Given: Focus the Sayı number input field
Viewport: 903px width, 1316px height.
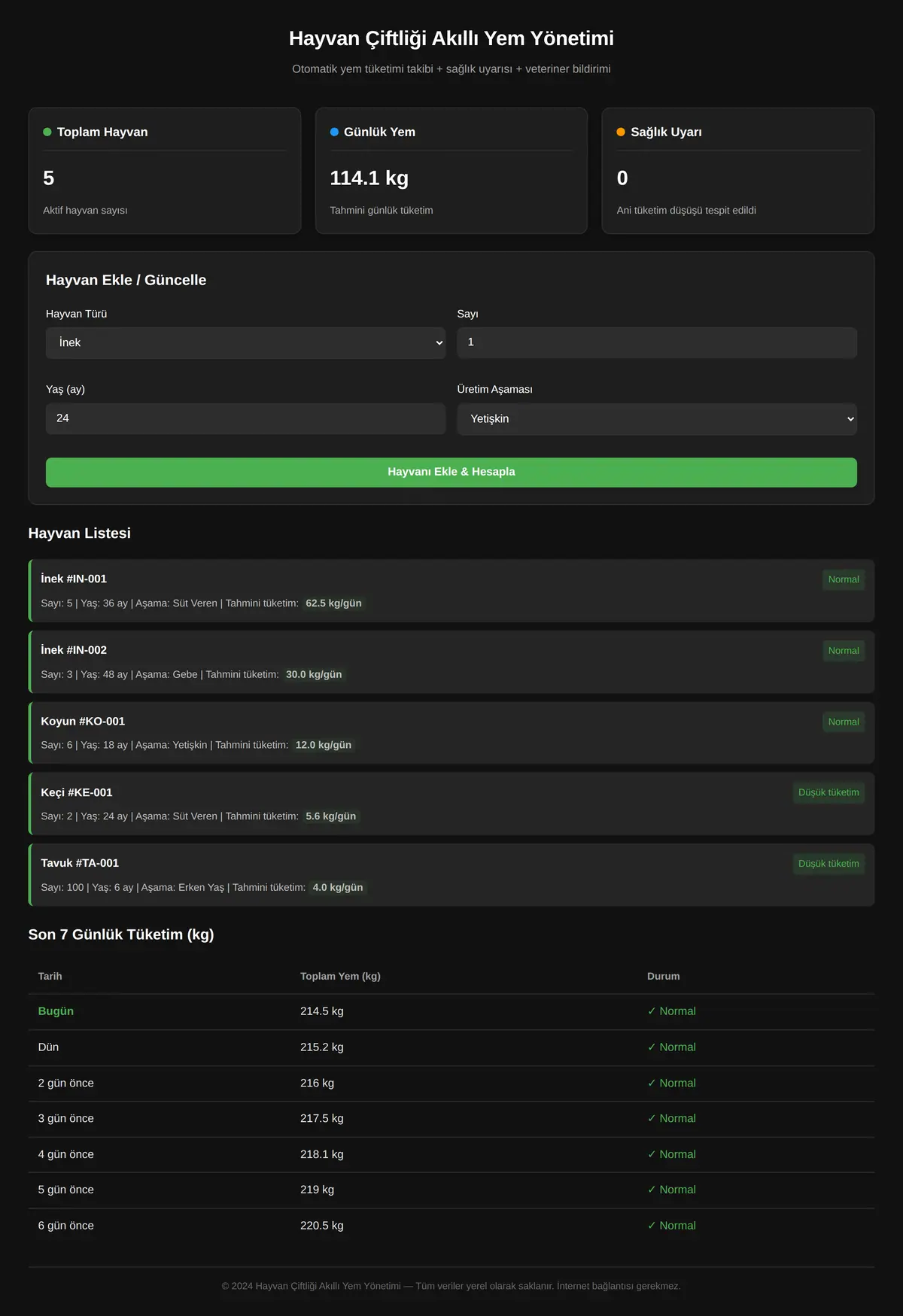Looking at the screenshot, I should coord(657,342).
